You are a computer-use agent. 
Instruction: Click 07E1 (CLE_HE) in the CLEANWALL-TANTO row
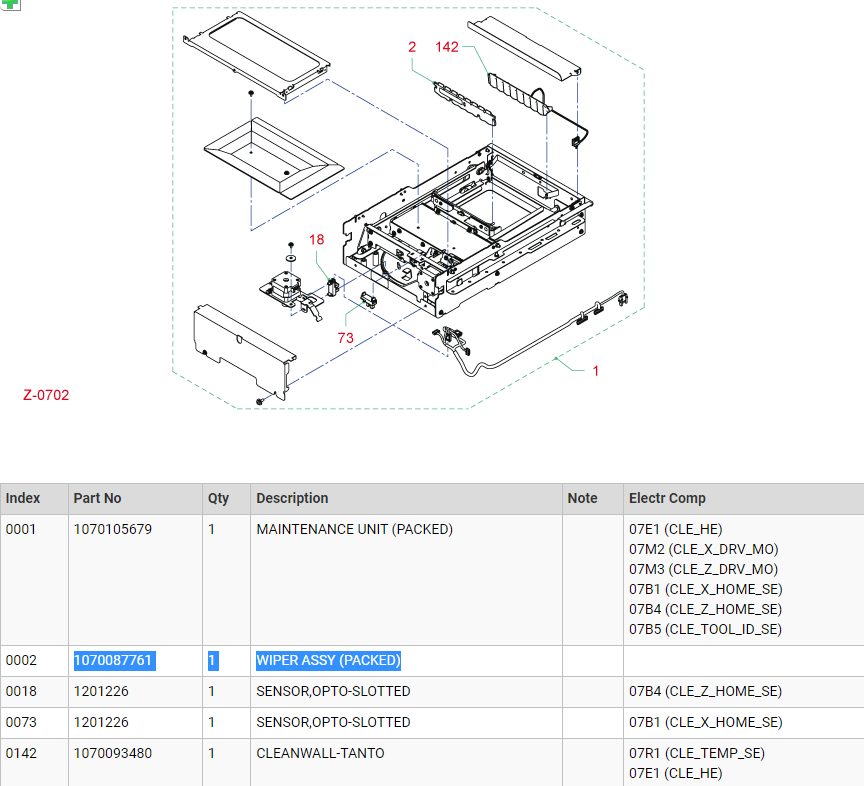coord(676,773)
